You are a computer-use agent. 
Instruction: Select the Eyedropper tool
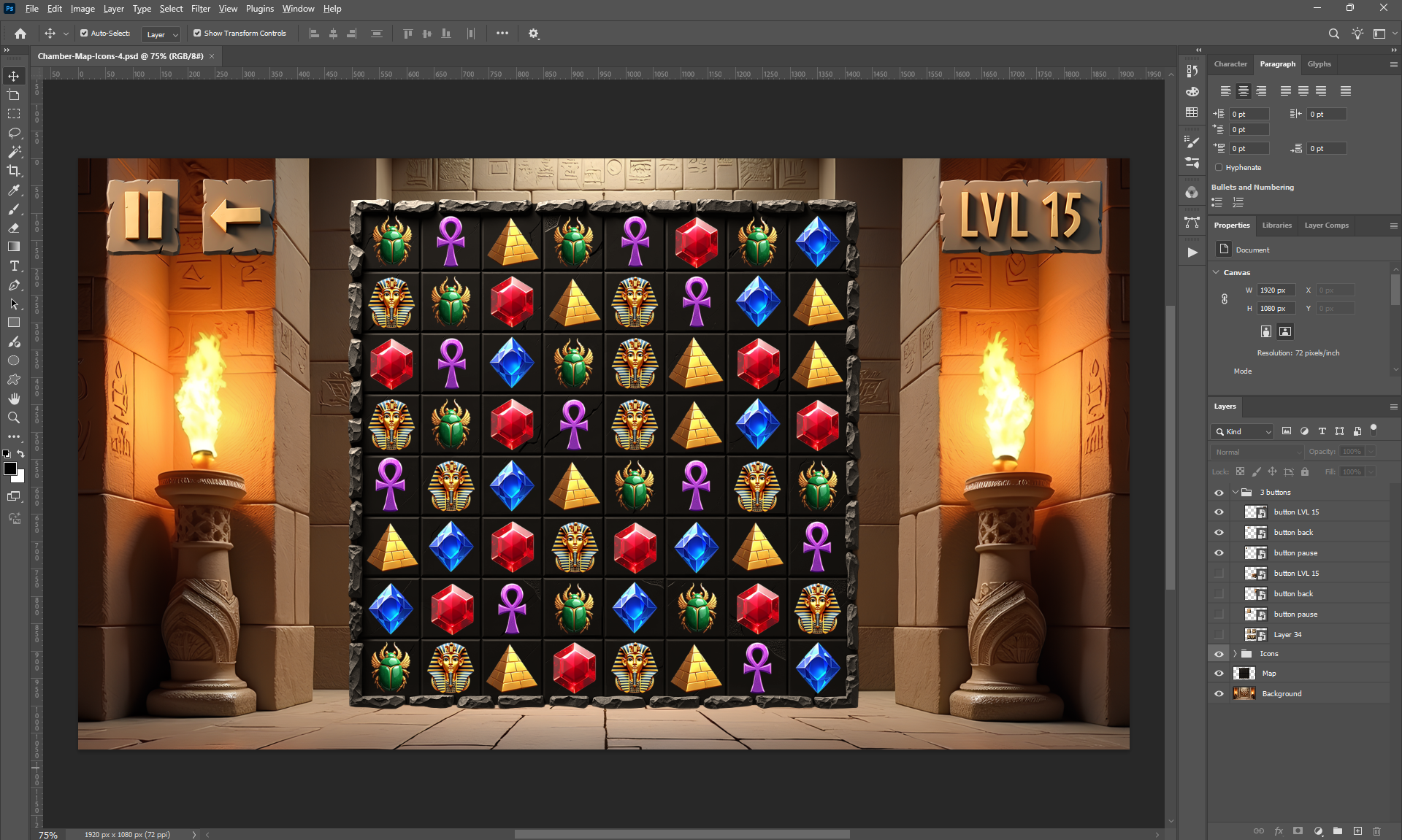pyautogui.click(x=14, y=190)
